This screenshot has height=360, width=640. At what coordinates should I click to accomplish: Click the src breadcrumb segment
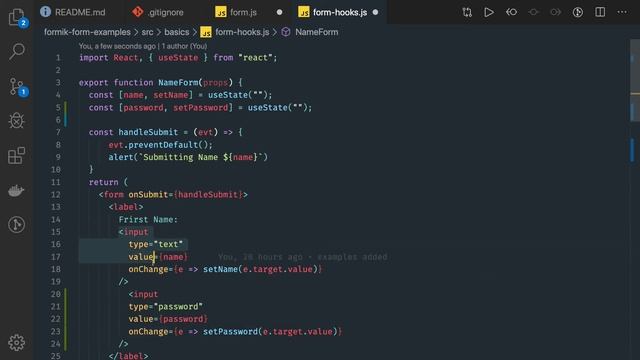(147, 32)
